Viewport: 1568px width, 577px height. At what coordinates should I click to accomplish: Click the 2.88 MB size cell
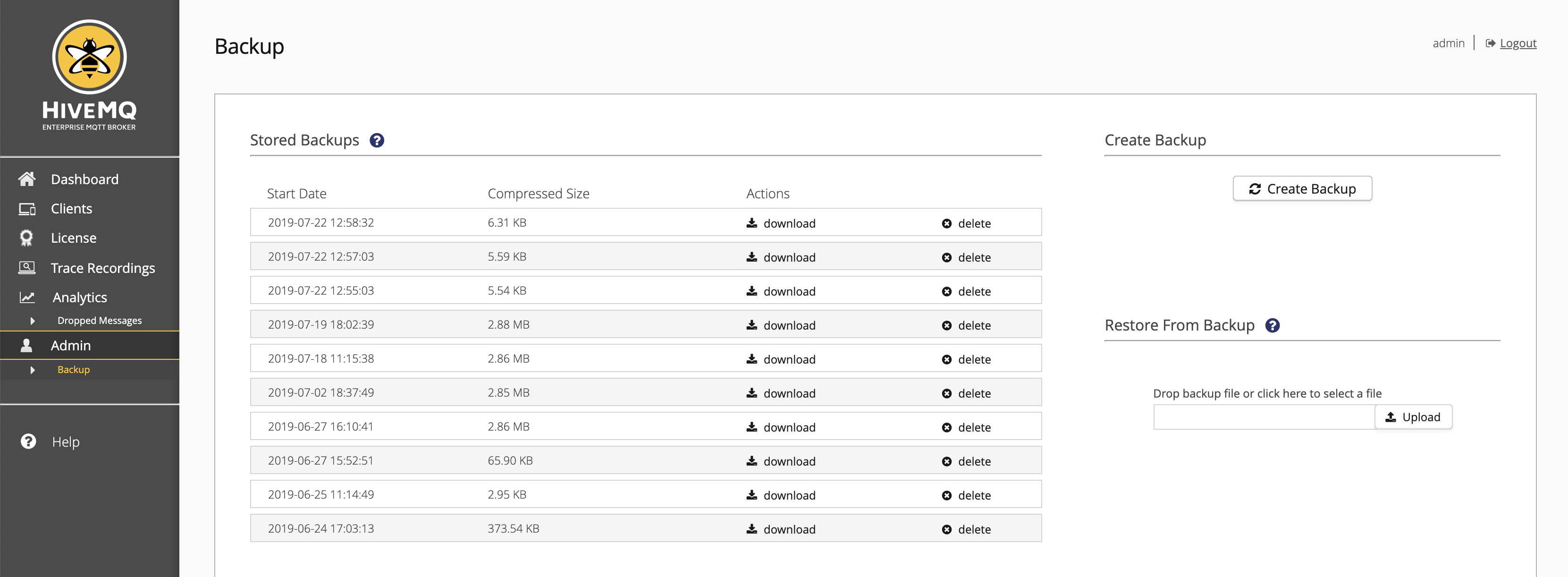508,325
